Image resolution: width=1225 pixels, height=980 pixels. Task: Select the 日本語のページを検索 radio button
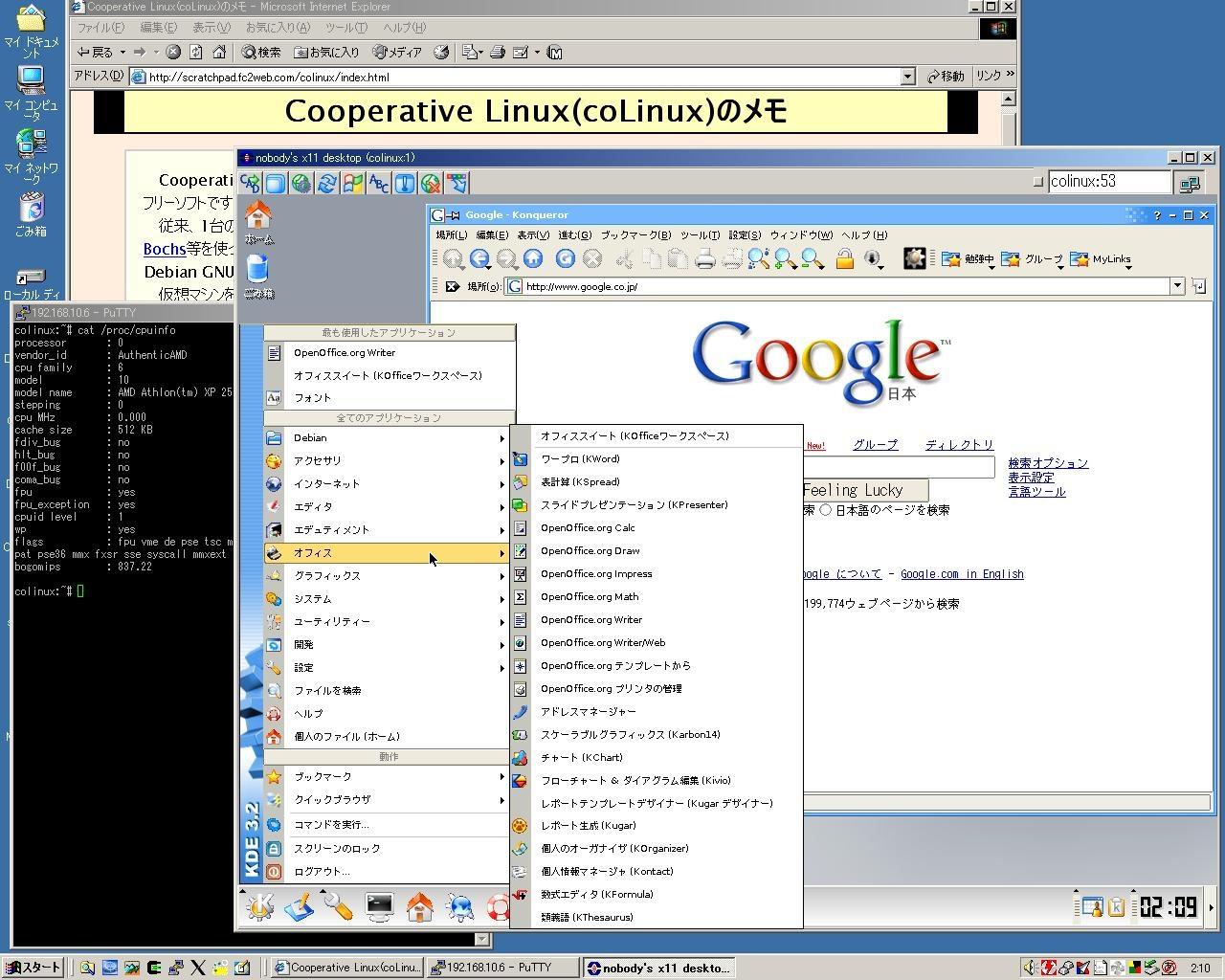(x=825, y=510)
